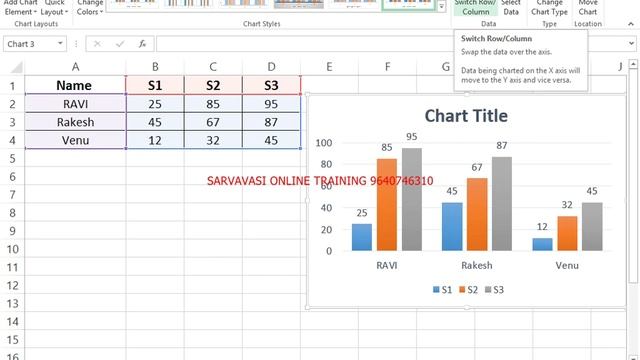Screen dimensions: 640x360
Task: Select row 5 header
Action: (12, 158)
